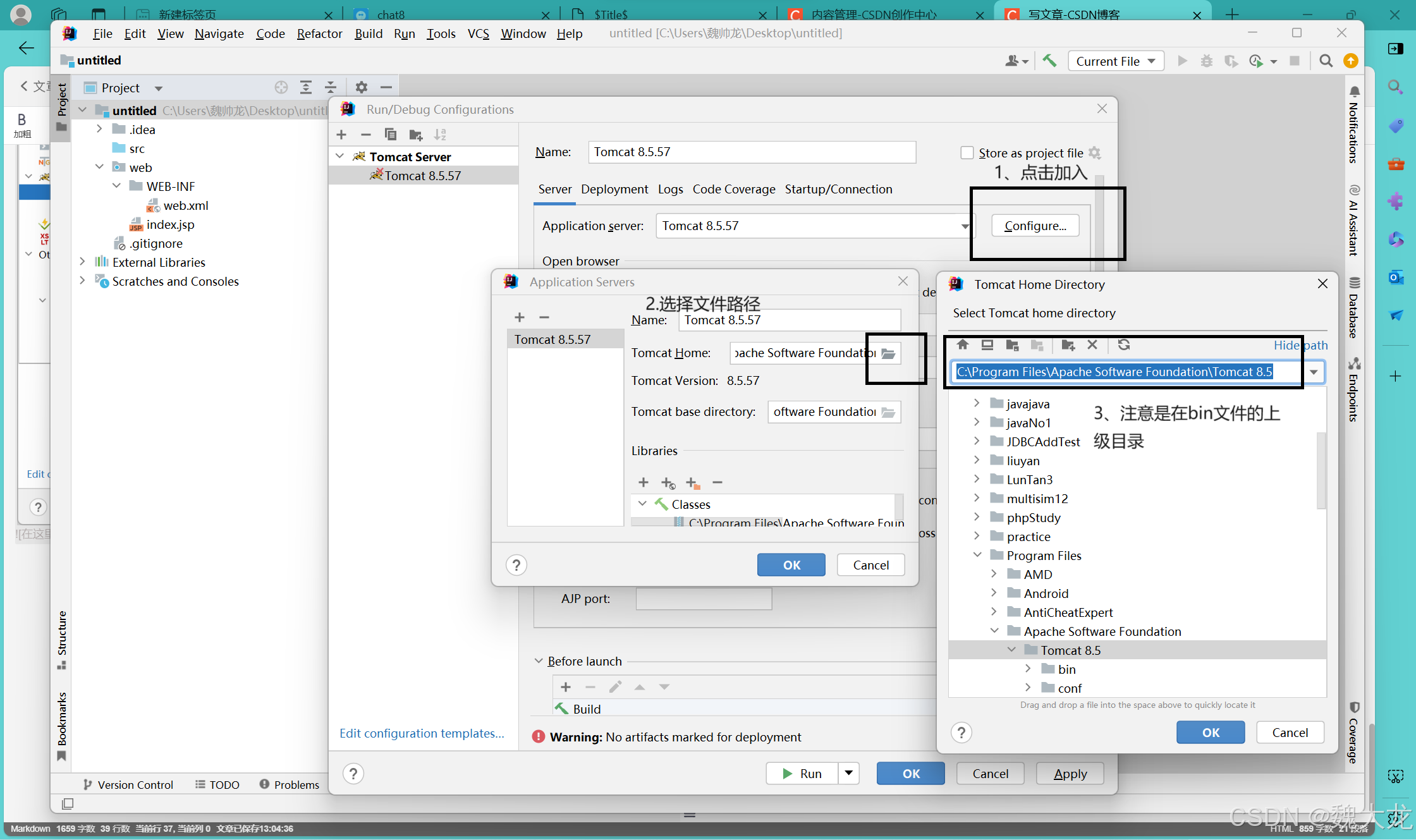
Task: Click Hide path link
Action: click(1300, 345)
